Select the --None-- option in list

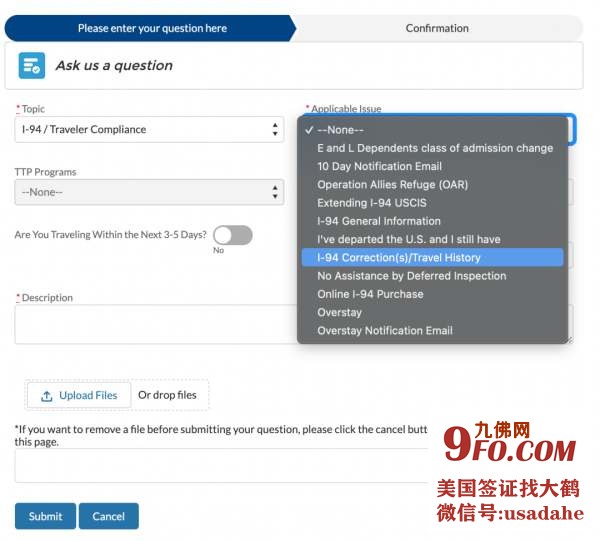pos(340,130)
